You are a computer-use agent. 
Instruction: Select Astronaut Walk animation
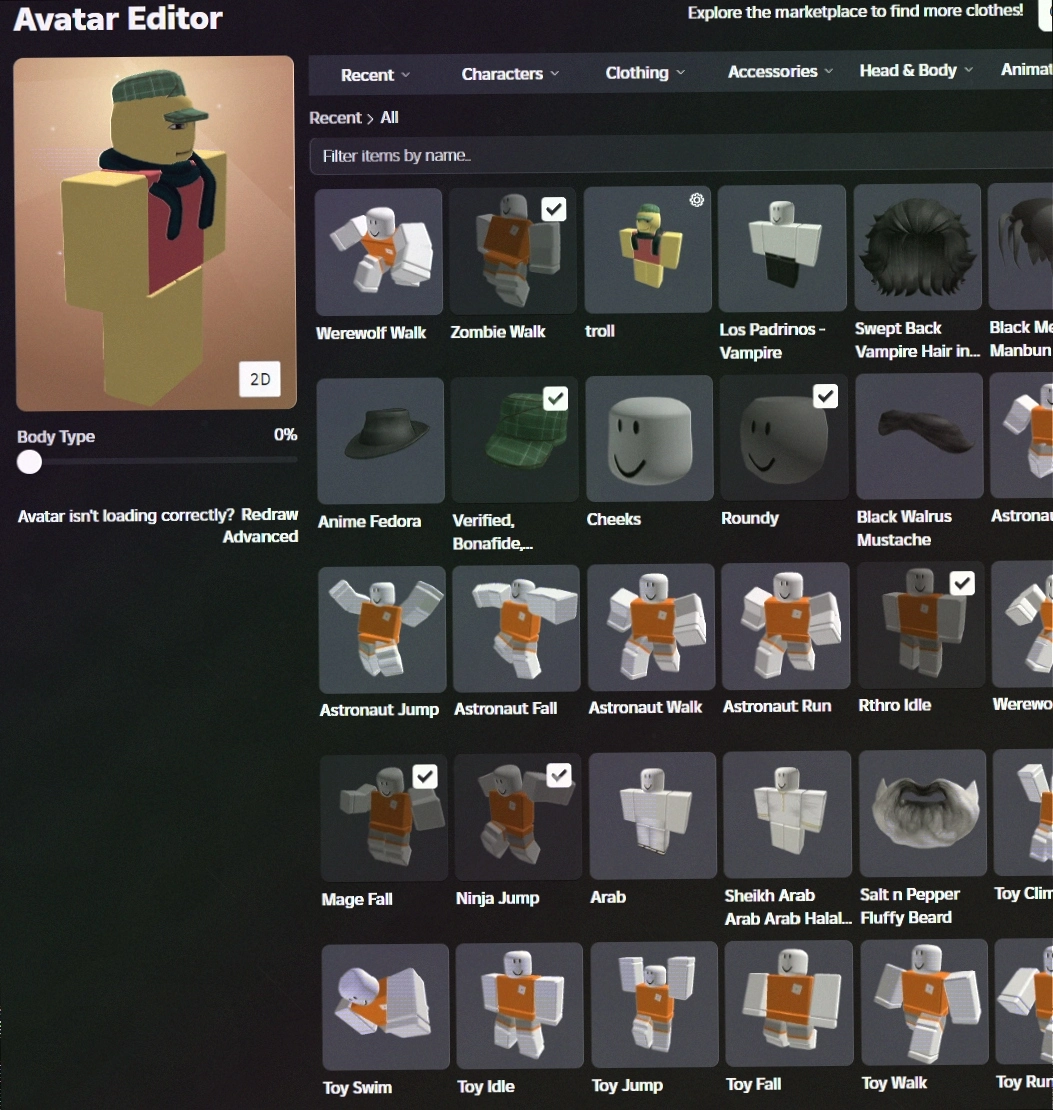[651, 626]
